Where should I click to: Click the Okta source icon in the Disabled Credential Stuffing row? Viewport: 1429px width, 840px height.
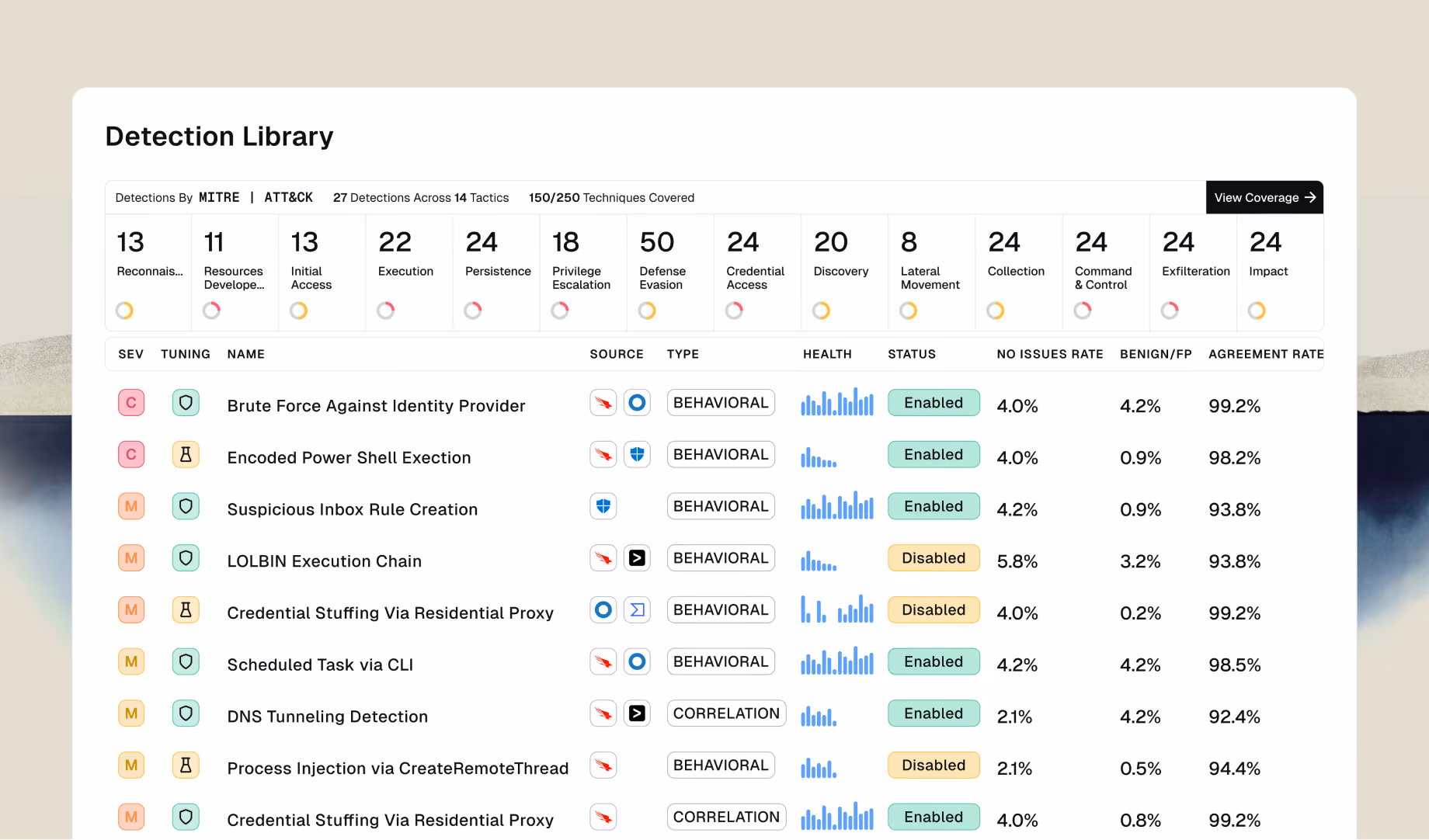coord(603,609)
